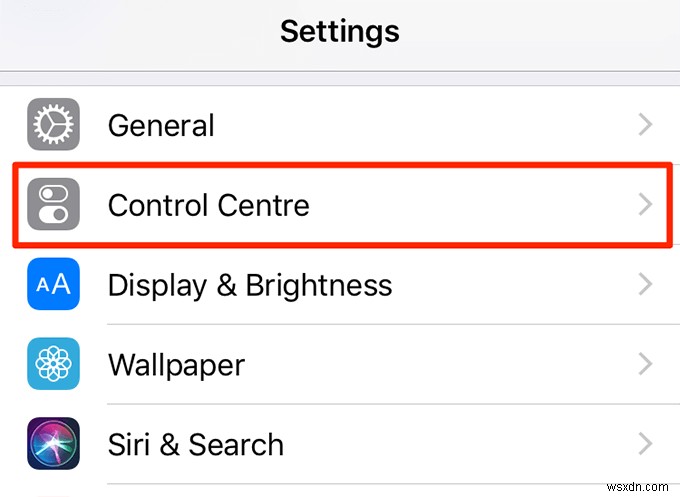Image resolution: width=680 pixels, height=497 pixels.
Task: Tap the General gear icon
Action: (53, 125)
